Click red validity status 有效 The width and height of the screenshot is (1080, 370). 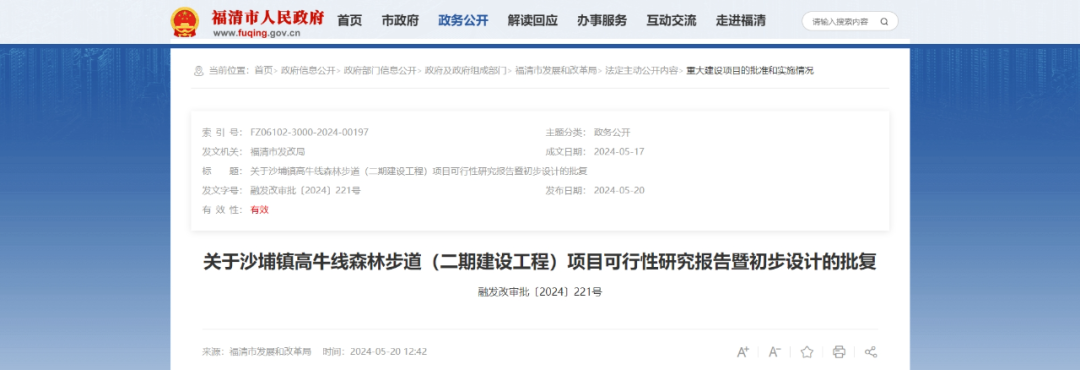[x=260, y=209]
